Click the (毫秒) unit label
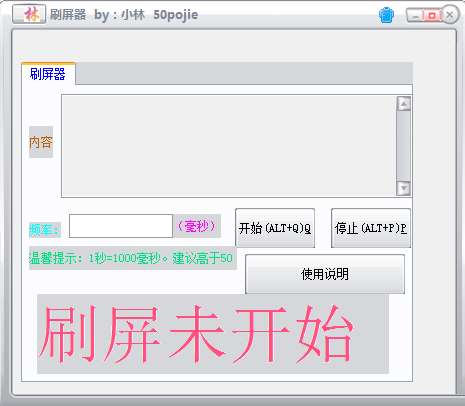The width and height of the screenshot is (465, 406). click(x=197, y=226)
